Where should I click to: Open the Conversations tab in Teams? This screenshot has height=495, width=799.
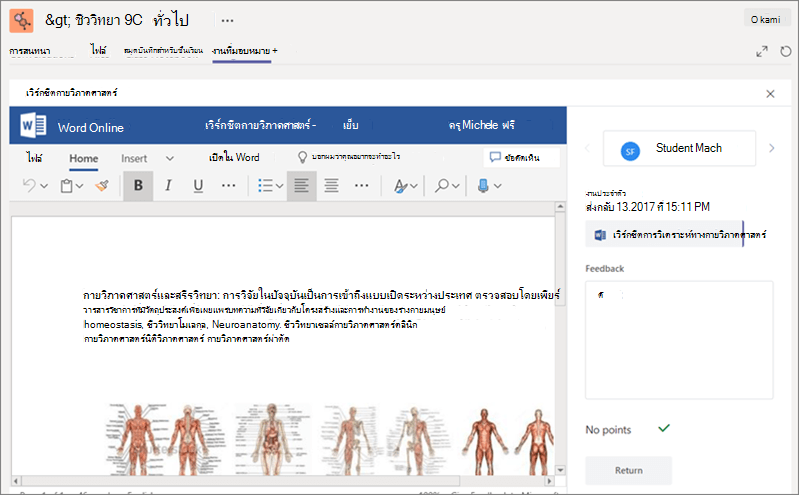click(x=30, y=51)
